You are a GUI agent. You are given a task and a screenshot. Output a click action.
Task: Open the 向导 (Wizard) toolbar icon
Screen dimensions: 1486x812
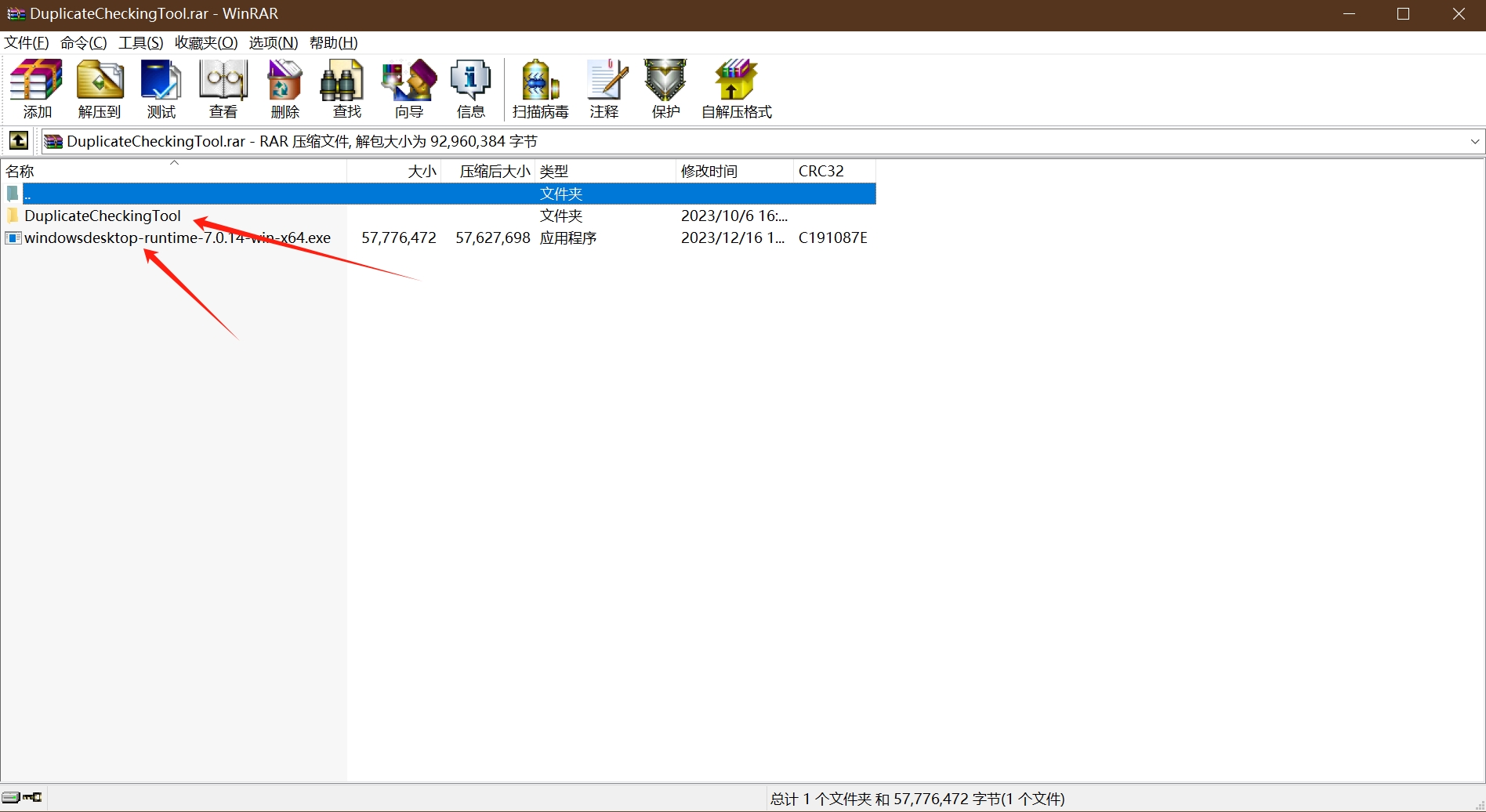coord(408,81)
